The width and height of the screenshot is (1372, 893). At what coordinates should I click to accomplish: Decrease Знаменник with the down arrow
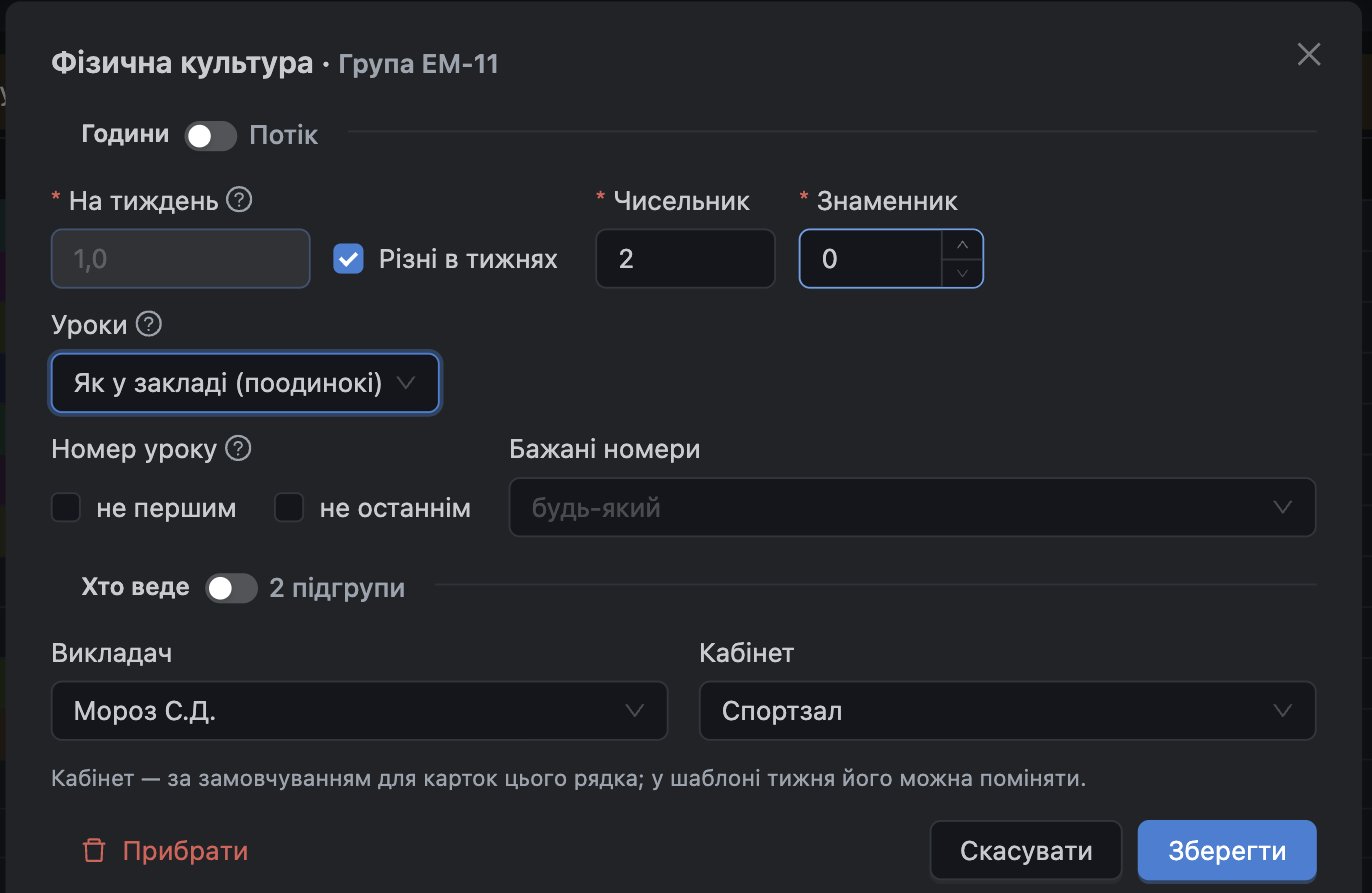pos(962,272)
